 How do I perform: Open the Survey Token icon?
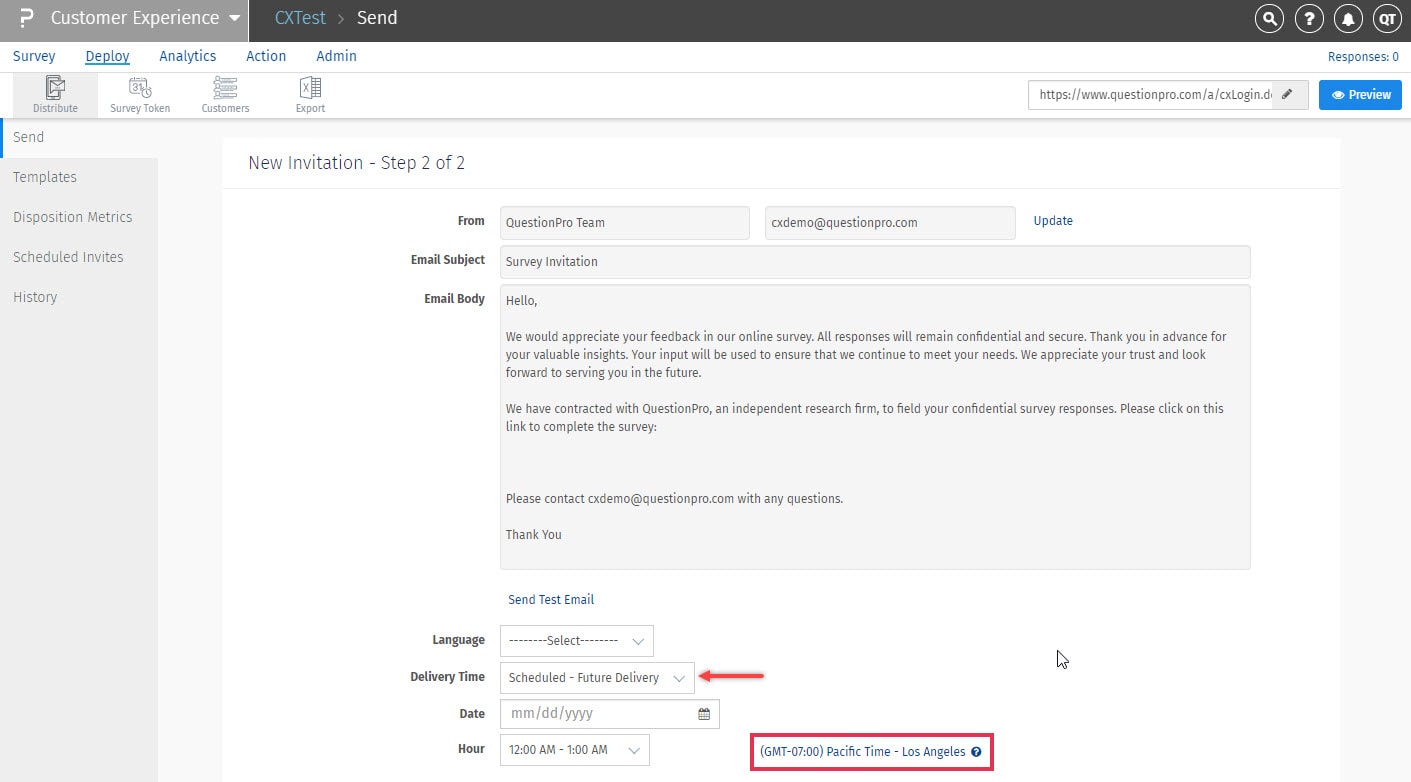tap(140, 95)
